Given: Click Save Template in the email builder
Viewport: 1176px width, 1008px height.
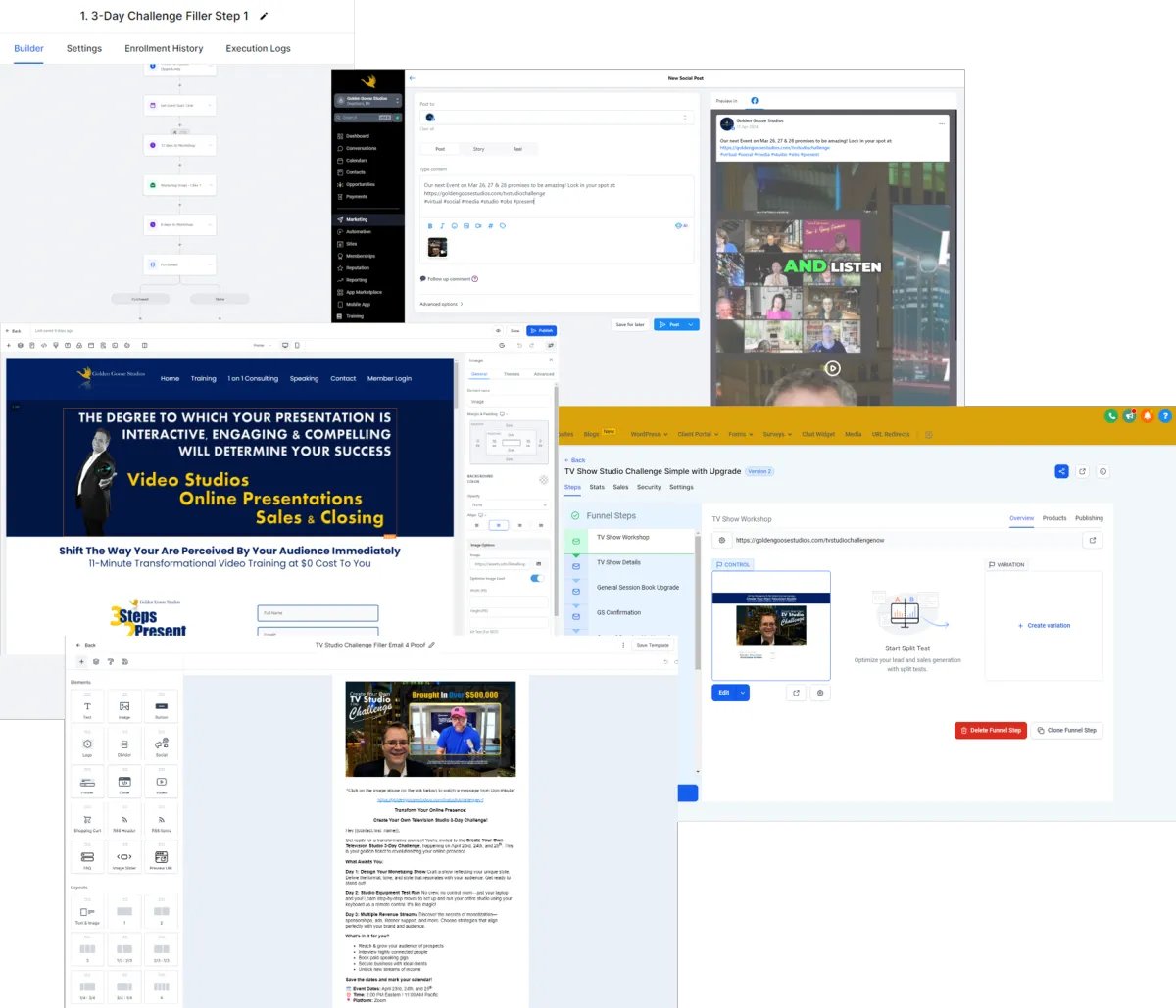Looking at the screenshot, I should coord(653,645).
